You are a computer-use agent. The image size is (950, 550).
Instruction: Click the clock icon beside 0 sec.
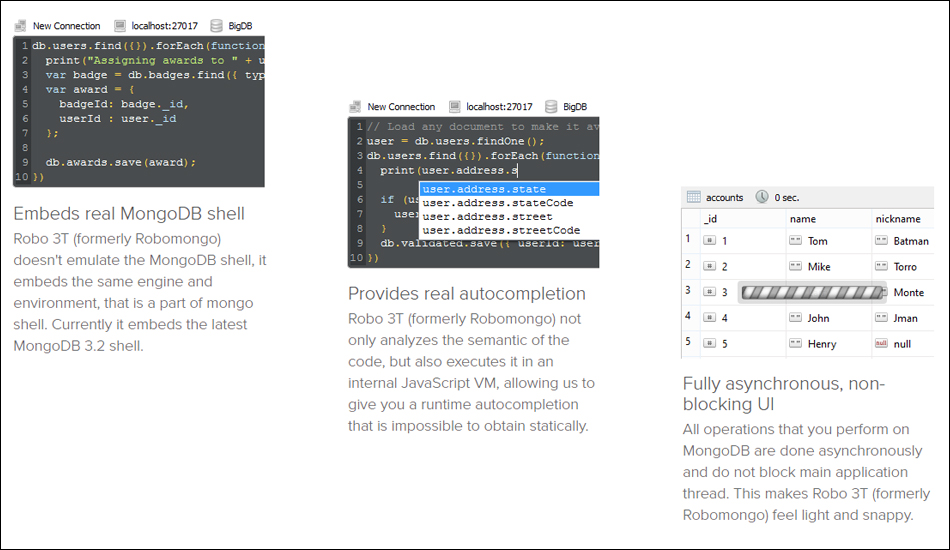pyautogui.click(x=762, y=197)
